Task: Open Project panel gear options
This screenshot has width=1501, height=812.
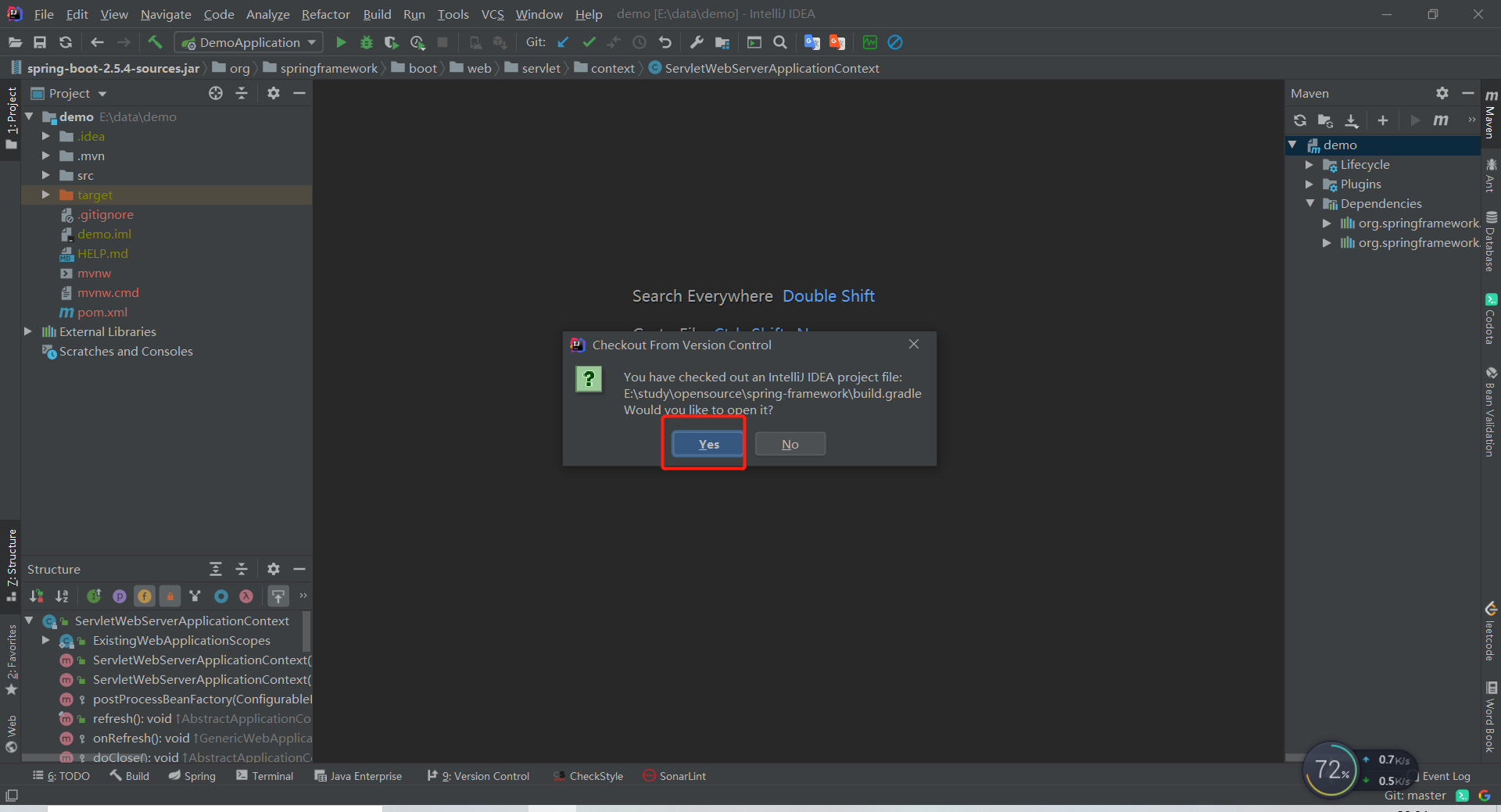Action: click(x=273, y=93)
